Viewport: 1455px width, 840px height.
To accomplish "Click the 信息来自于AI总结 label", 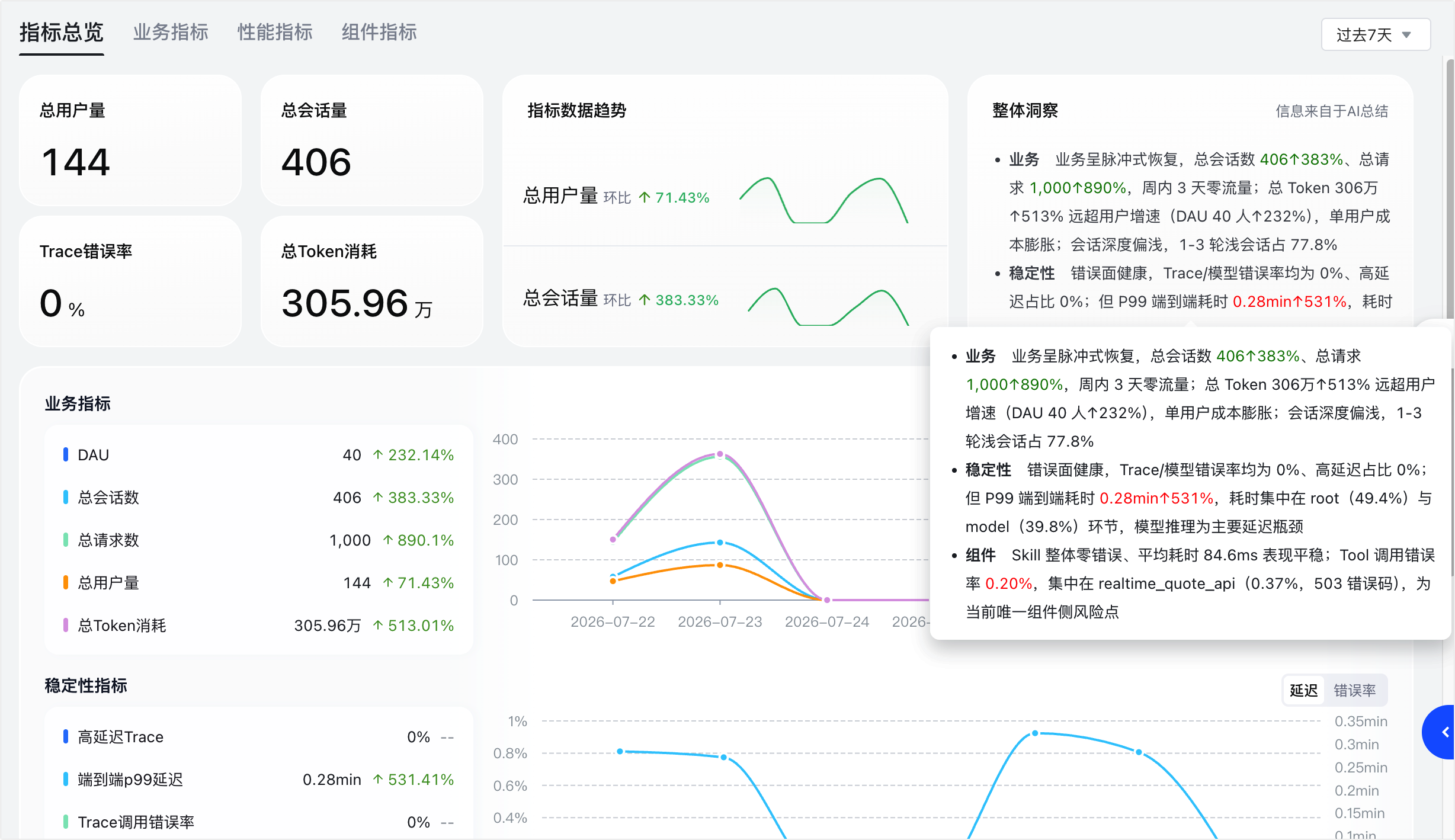I will click(x=1332, y=111).
